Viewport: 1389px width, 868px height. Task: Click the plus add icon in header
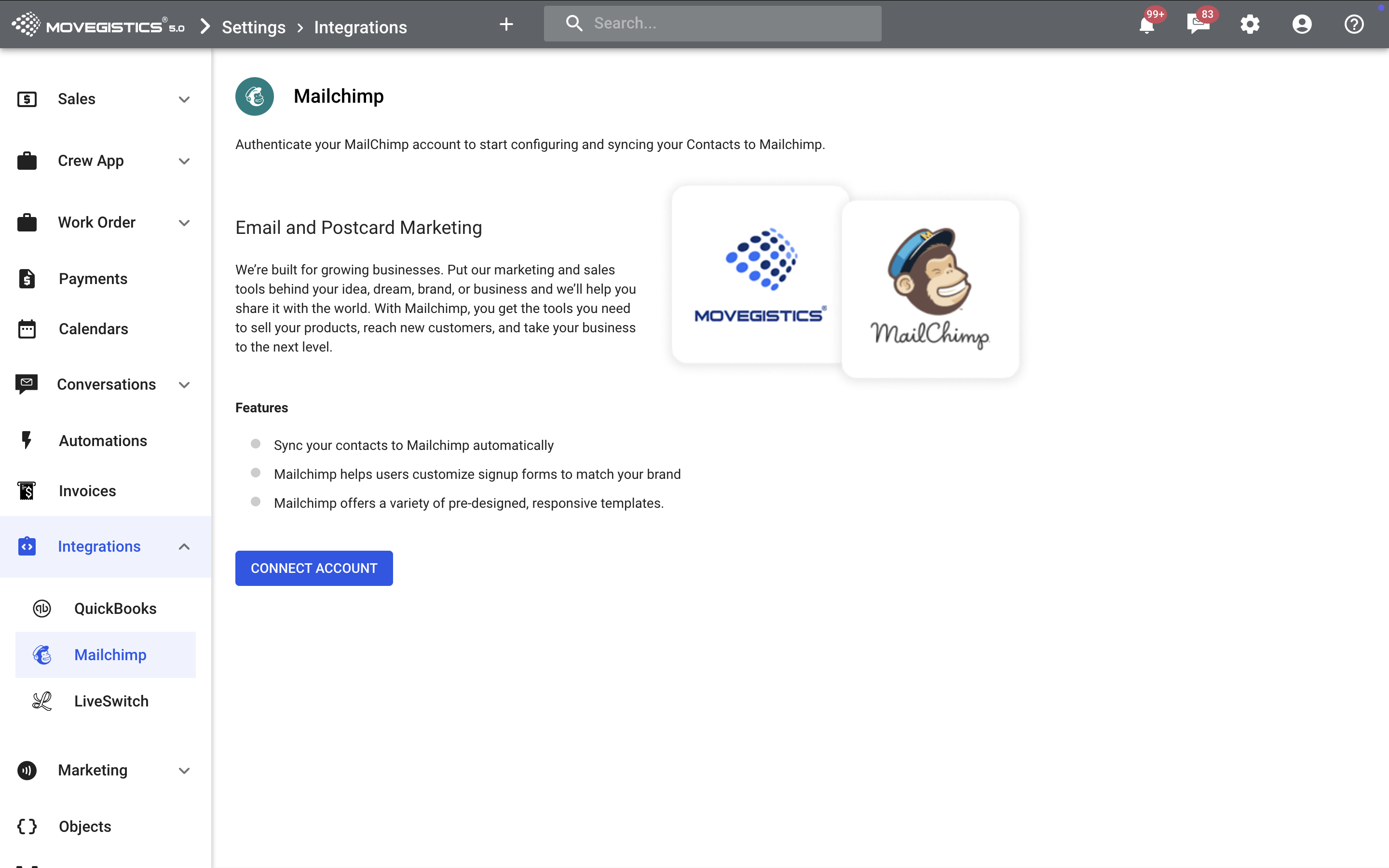(x=505, y=24)
